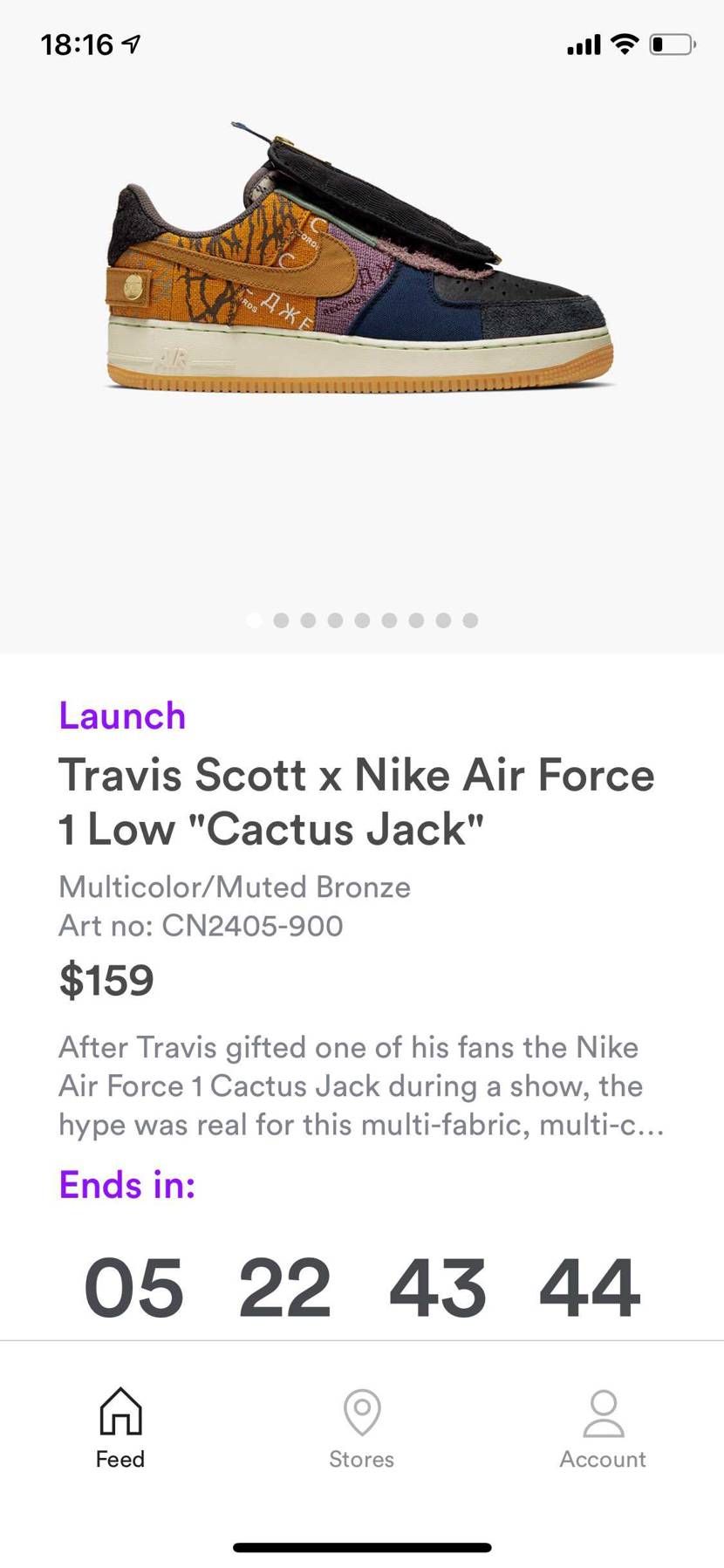This screenshot has width=724, height=1568.
Task: Tap the Wi-Fi status icon
Action: (x=625, y=44)
